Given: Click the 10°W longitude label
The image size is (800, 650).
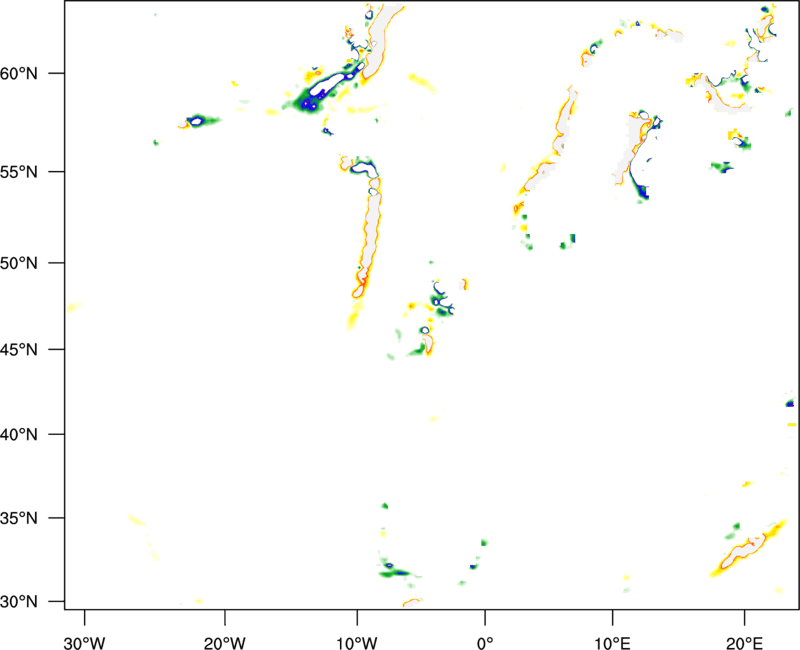Looking at the screenshot, I should click(x=357, y=643).
